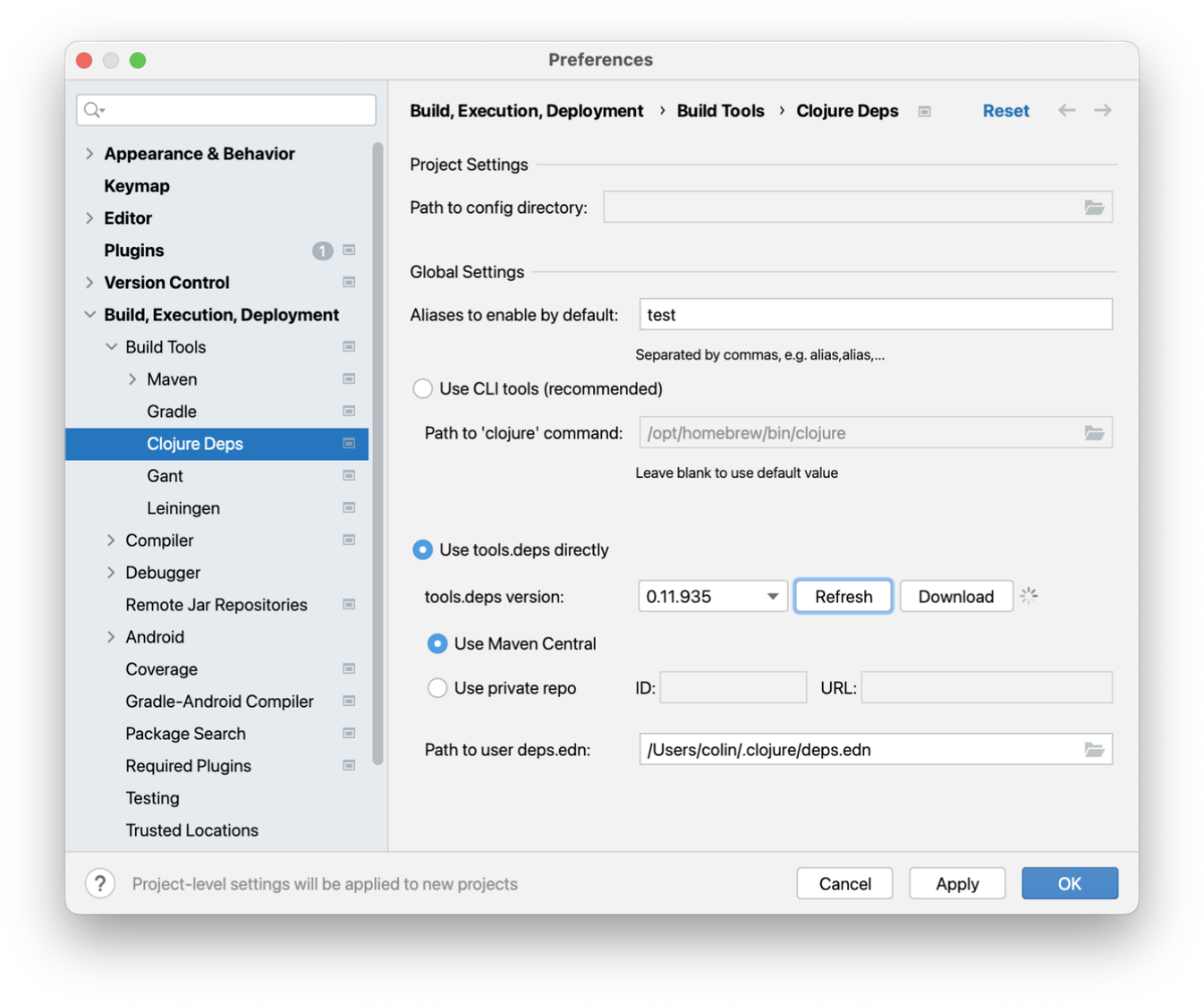
Task: Click the project-level settings icon beside Plugins
Action: coord(349,251)
